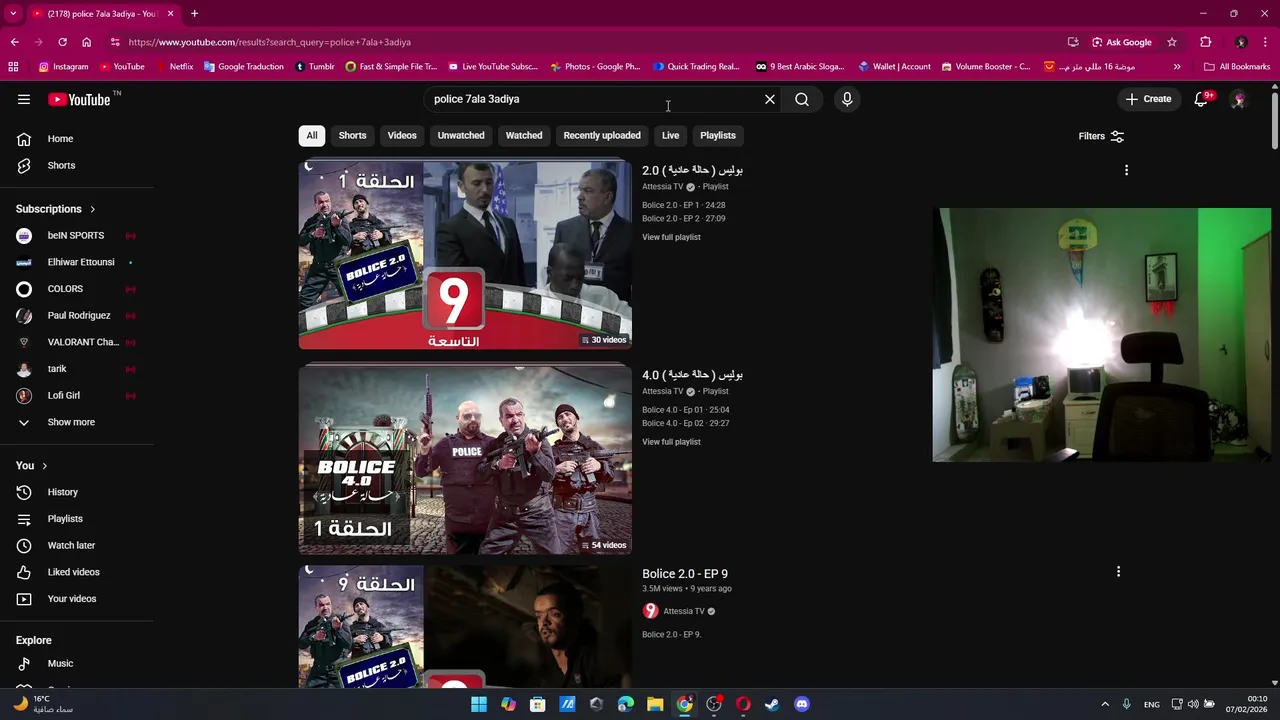The height and width of the screenshot is (720, 1280).
Task: Open Paul Rodriguez subscription channel
Action: (77, 315)
